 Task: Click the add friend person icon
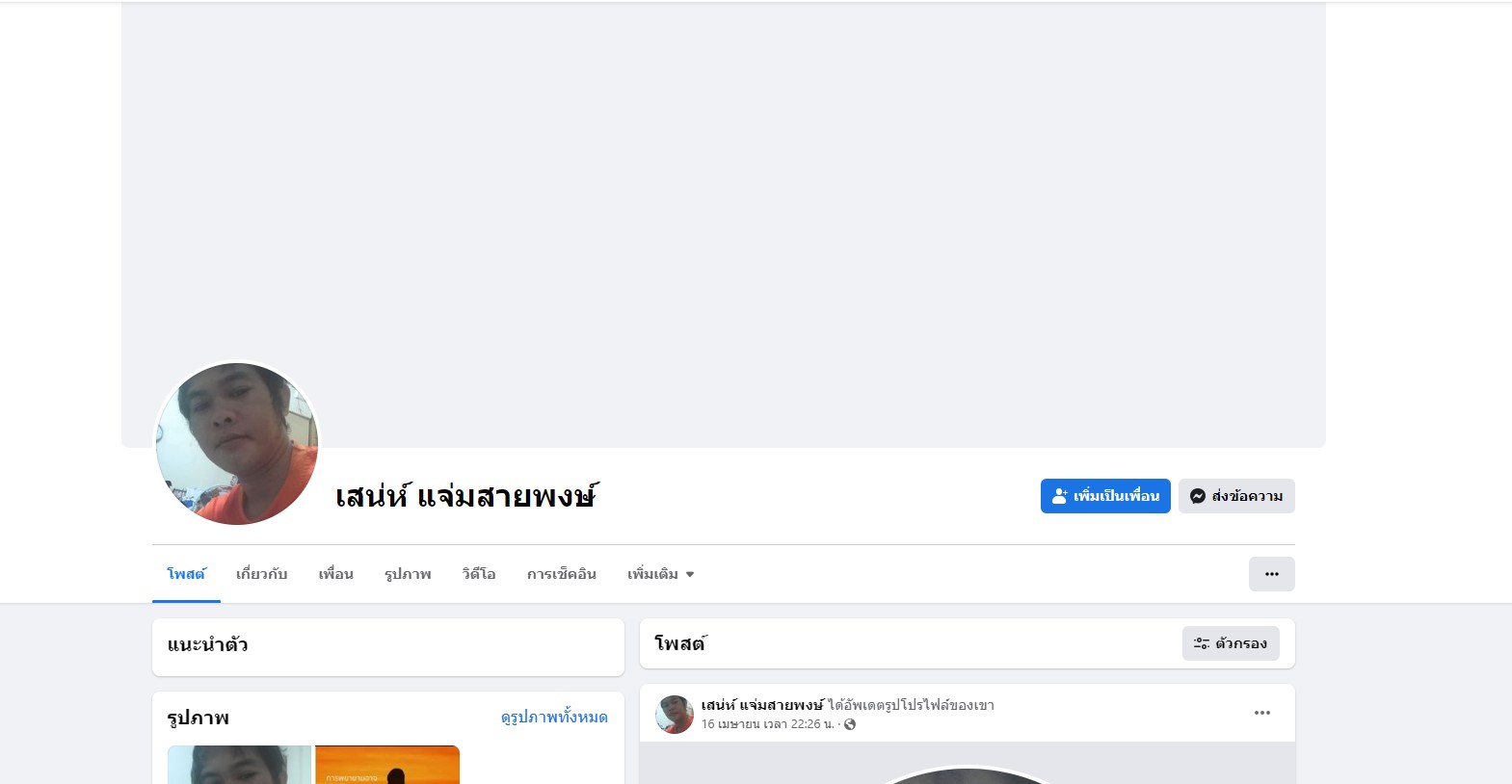[x=1060, y=496]
